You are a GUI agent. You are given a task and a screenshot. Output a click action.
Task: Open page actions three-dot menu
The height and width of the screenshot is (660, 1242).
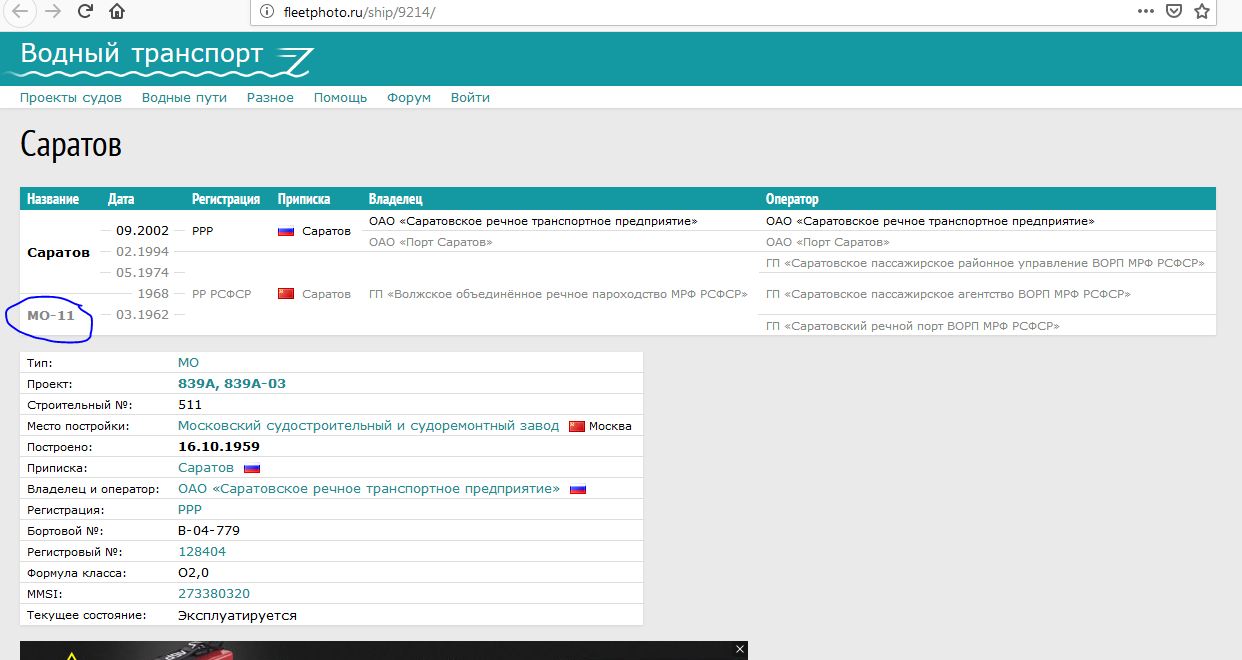click(x=1146, y=11)
